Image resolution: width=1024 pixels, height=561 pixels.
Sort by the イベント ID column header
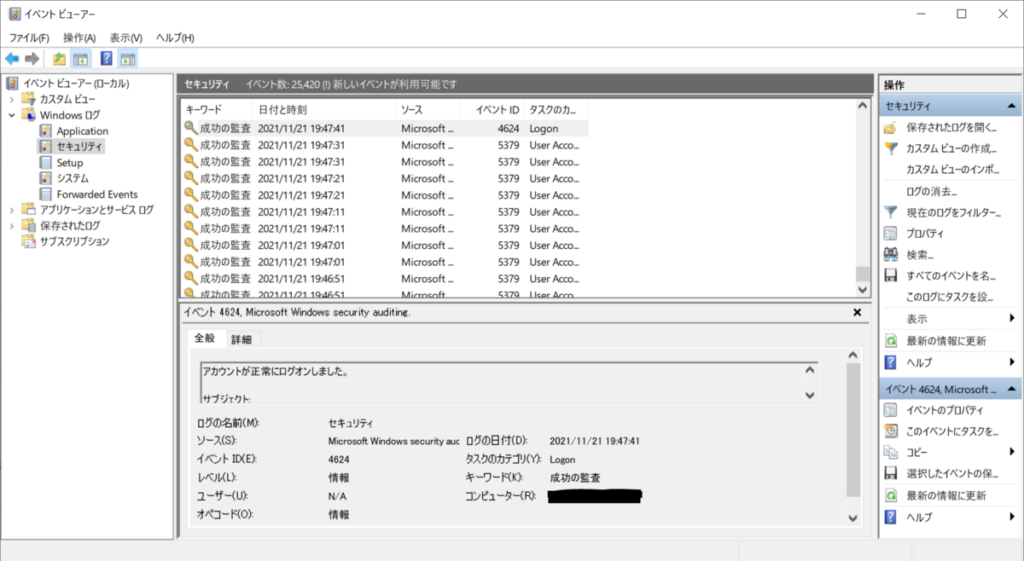tap(492, 110)
